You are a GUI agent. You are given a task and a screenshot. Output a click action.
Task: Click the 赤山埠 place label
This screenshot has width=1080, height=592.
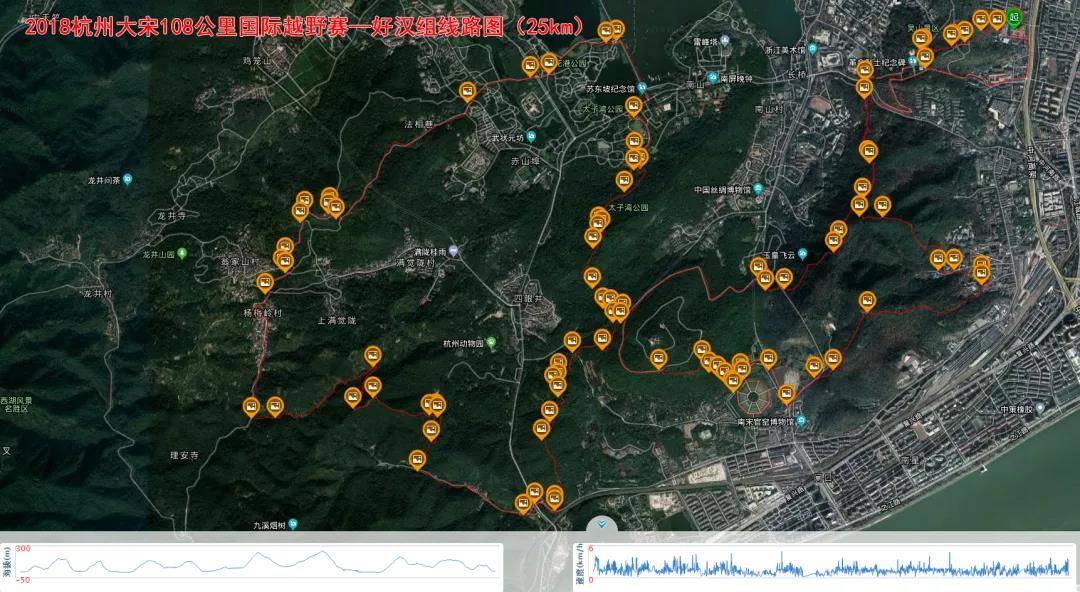point(526,161)
